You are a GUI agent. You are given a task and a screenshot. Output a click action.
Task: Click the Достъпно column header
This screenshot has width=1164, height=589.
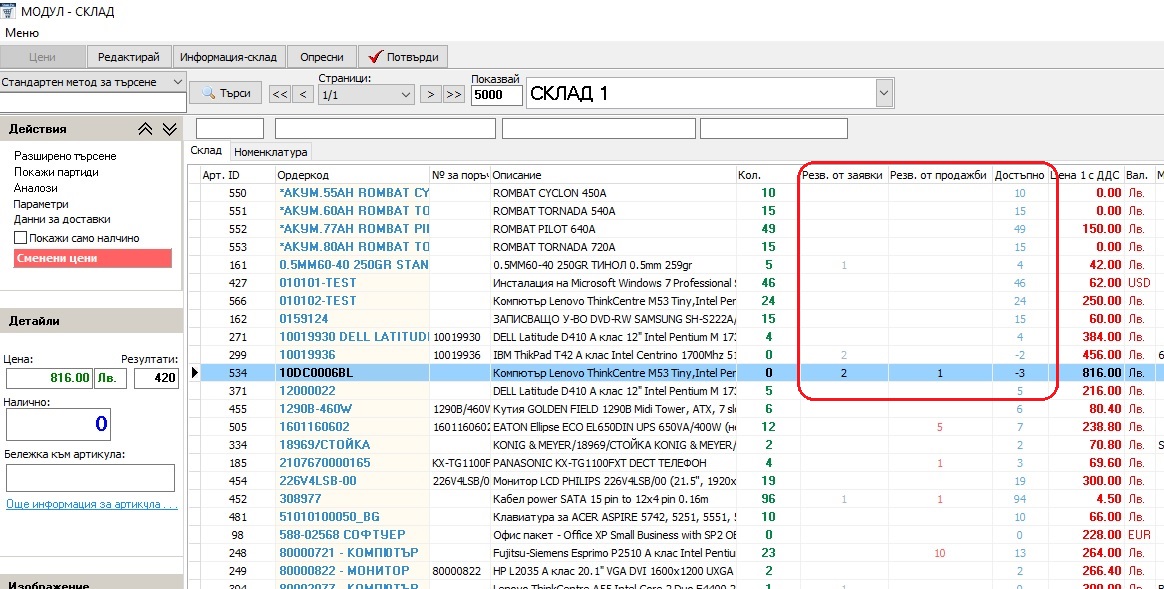pos(1020,175)
